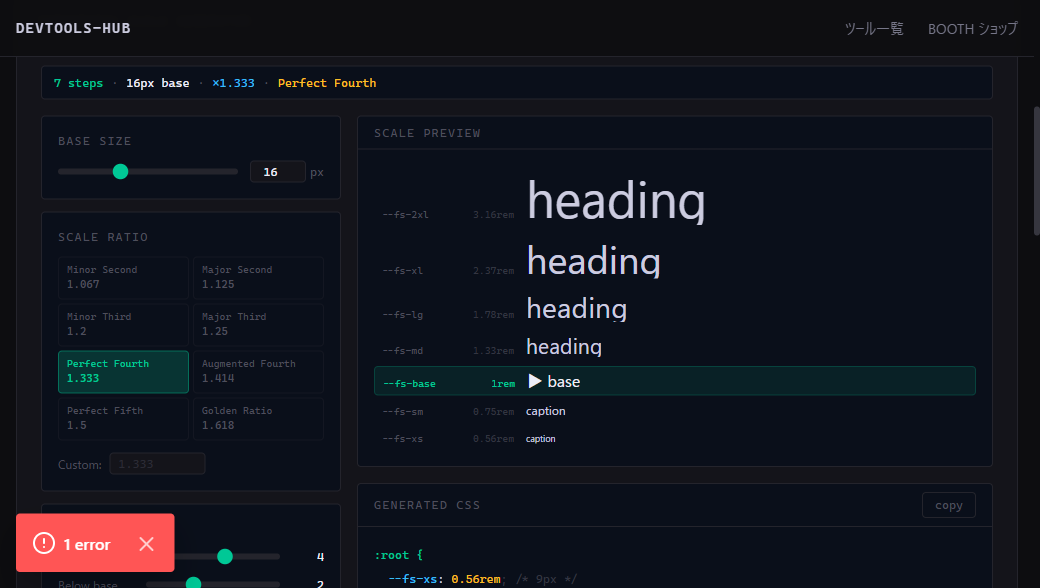Click the Custom ratio input field
This screenshot has height=588, width=1040.
157,464
